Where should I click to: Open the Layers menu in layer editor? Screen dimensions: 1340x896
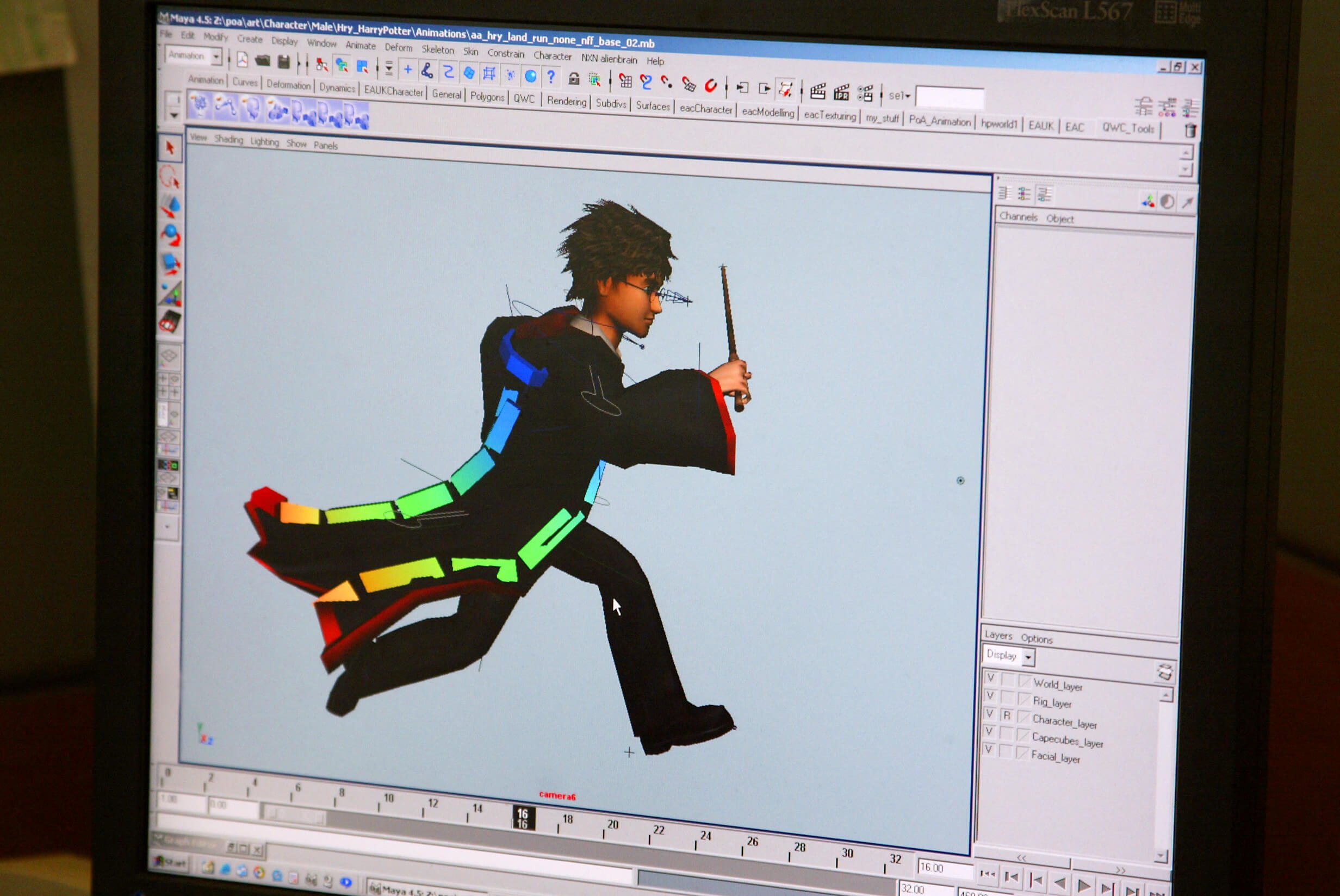click(998, 635)
